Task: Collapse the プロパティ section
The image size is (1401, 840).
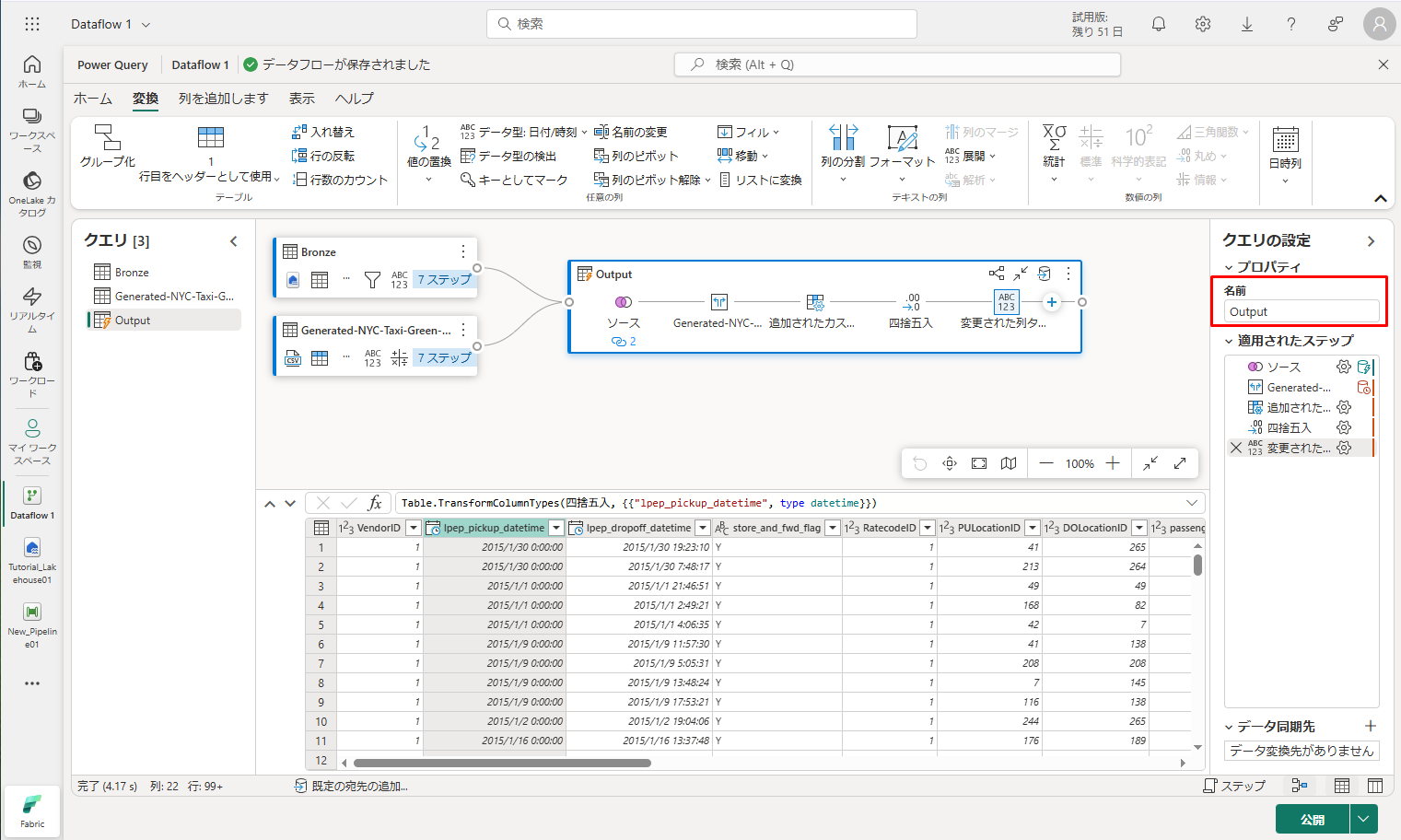Action: 1229,267
